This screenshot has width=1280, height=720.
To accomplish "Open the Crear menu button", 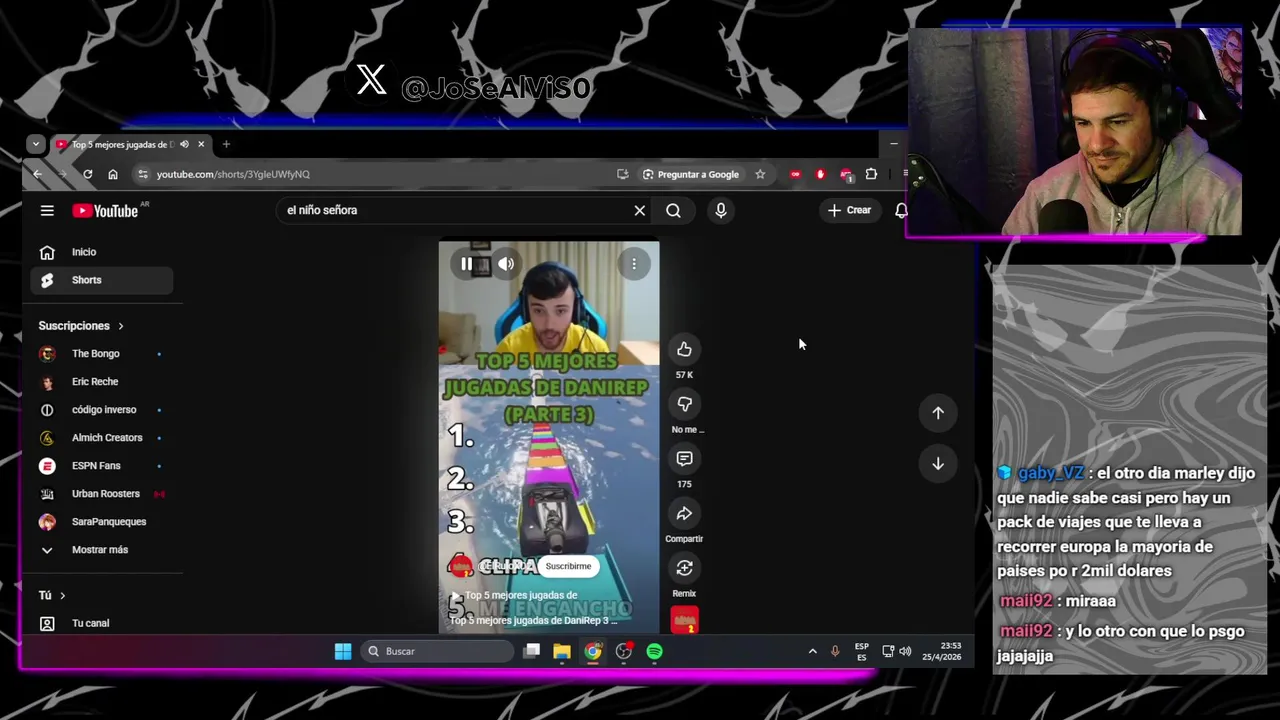I will click(x=849, y=210).
